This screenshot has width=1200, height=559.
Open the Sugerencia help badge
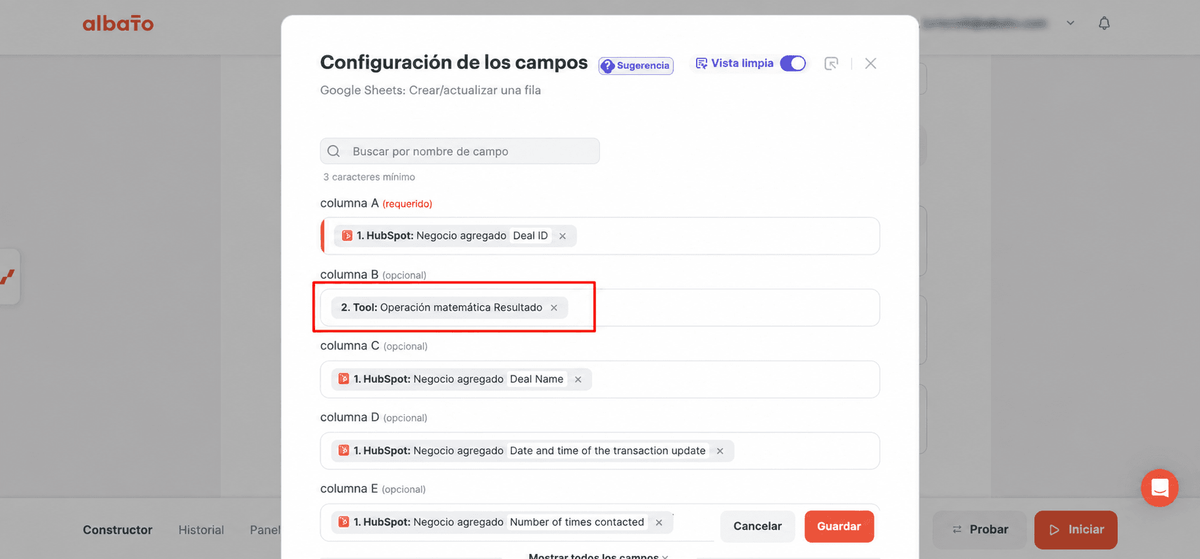coord(636,65)
